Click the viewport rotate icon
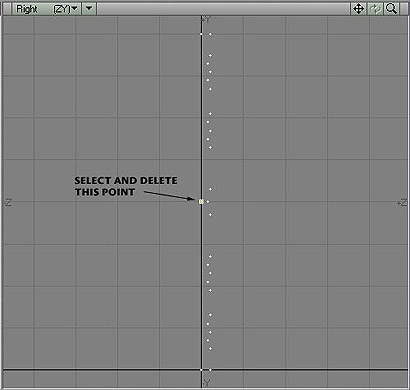 click(375, 8)
